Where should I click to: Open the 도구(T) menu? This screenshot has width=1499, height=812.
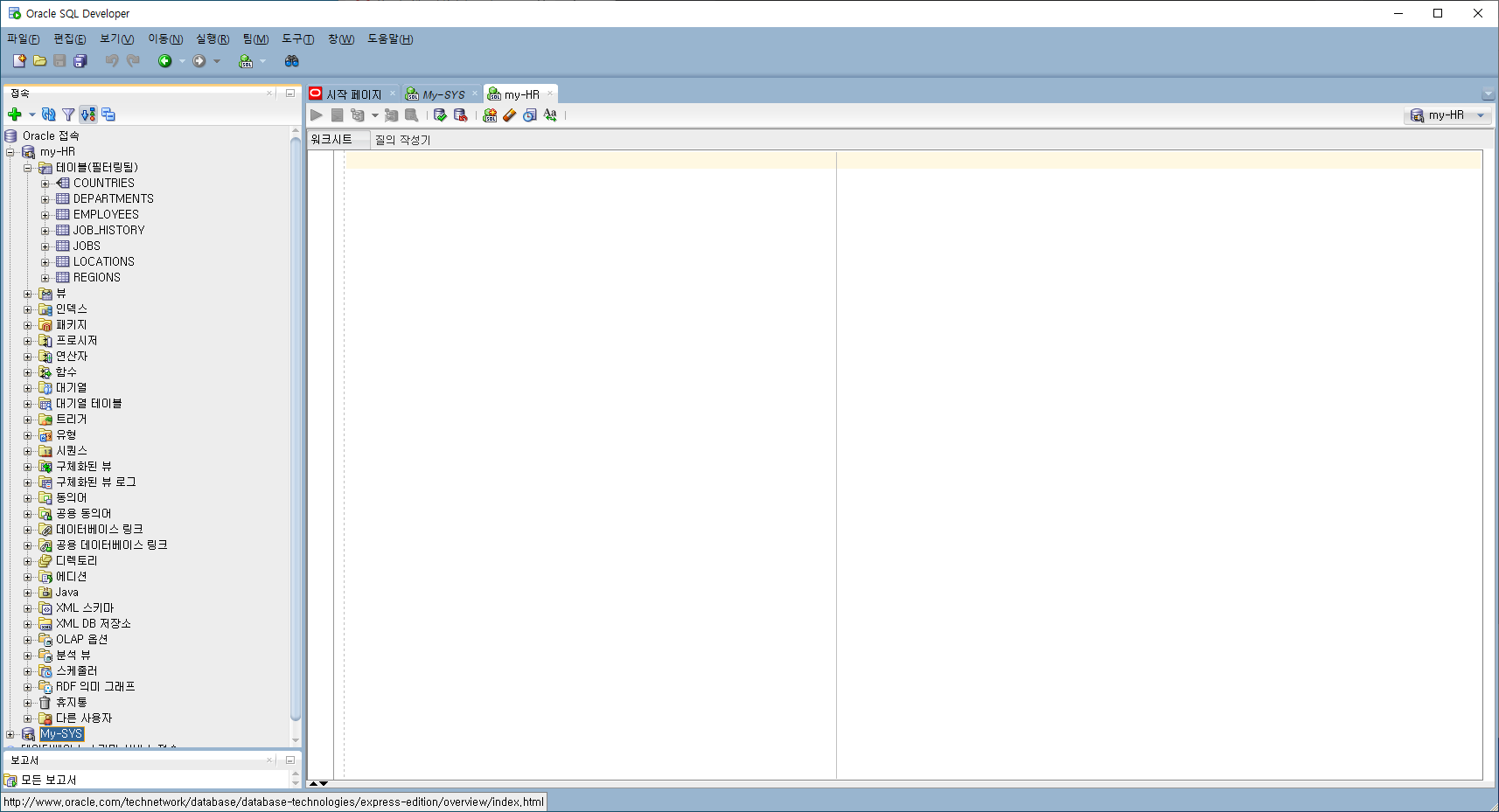point(298,39)
